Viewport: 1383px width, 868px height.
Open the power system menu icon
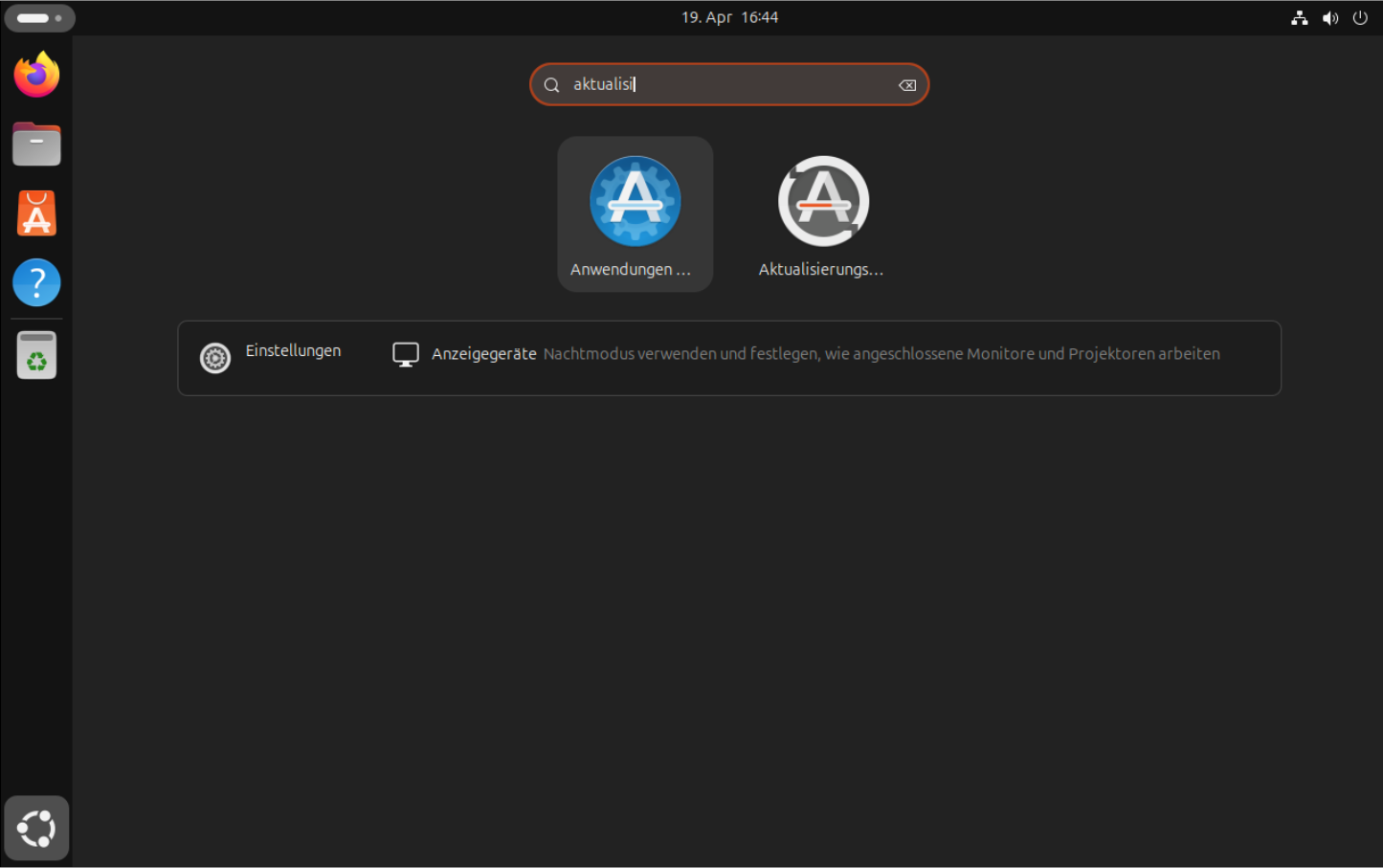pyautogui.click(x=1360, y=18)
